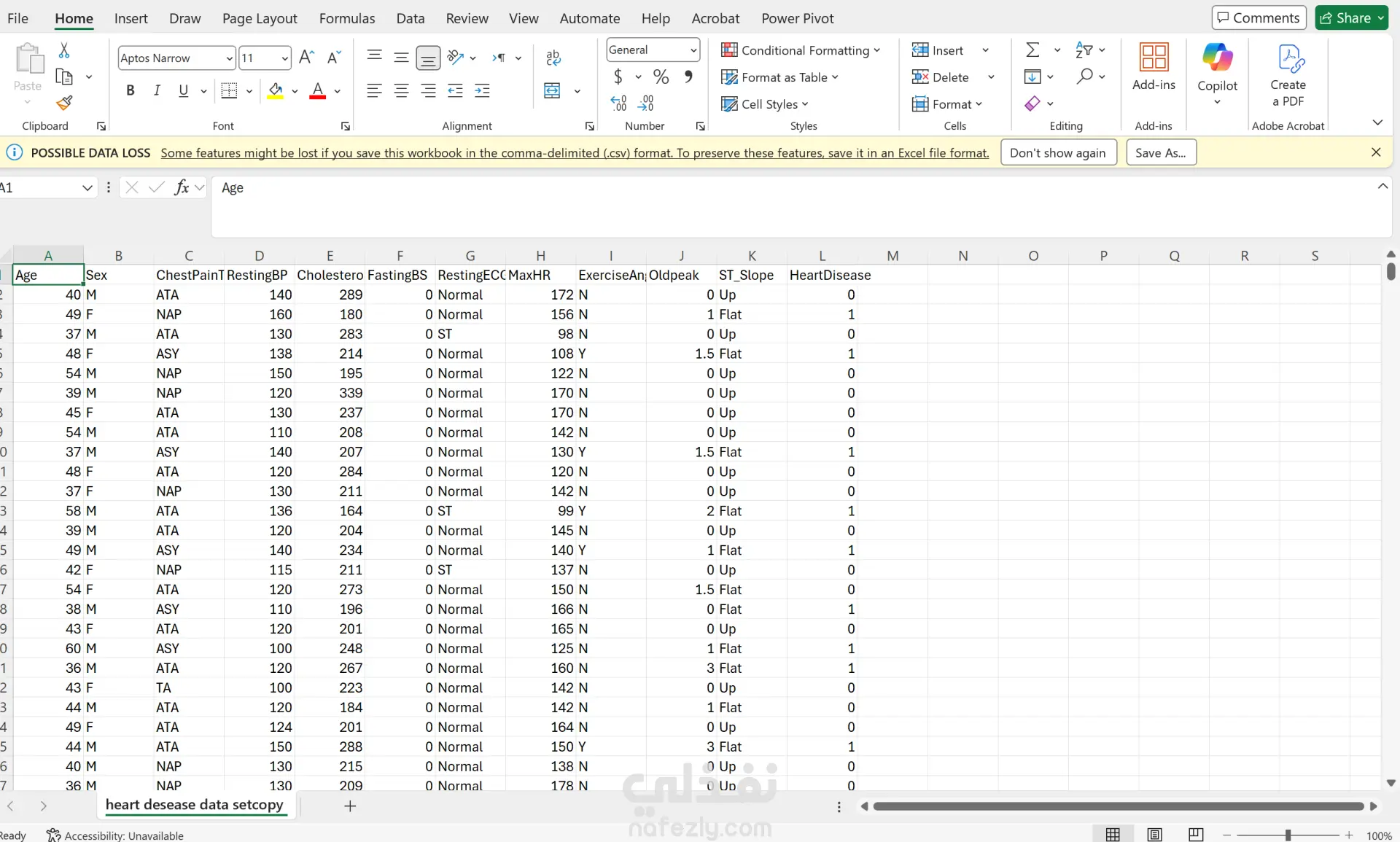Expand the General number format dropdown
Image resolution: width=1400 pixels, height=842 pixels.
coord(693,50)
